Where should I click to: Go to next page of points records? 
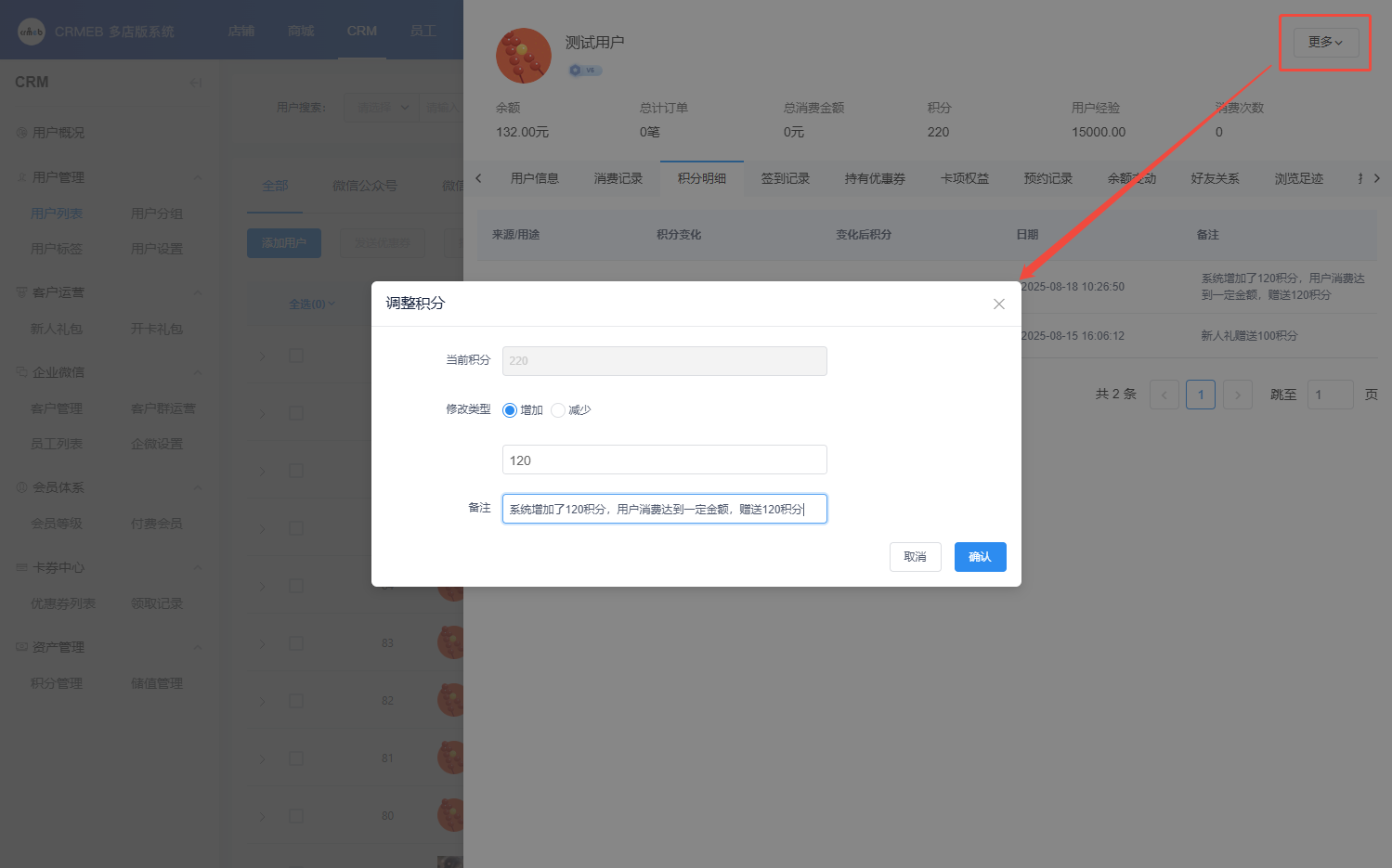coord(1237,395)
